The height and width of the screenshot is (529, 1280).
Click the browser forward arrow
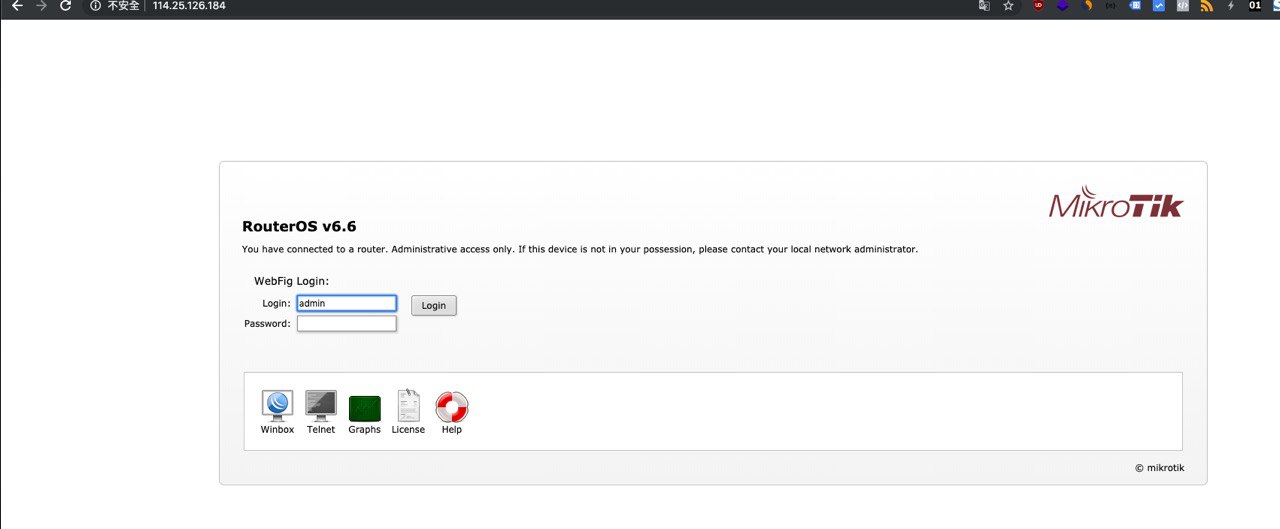click(41, 5)
